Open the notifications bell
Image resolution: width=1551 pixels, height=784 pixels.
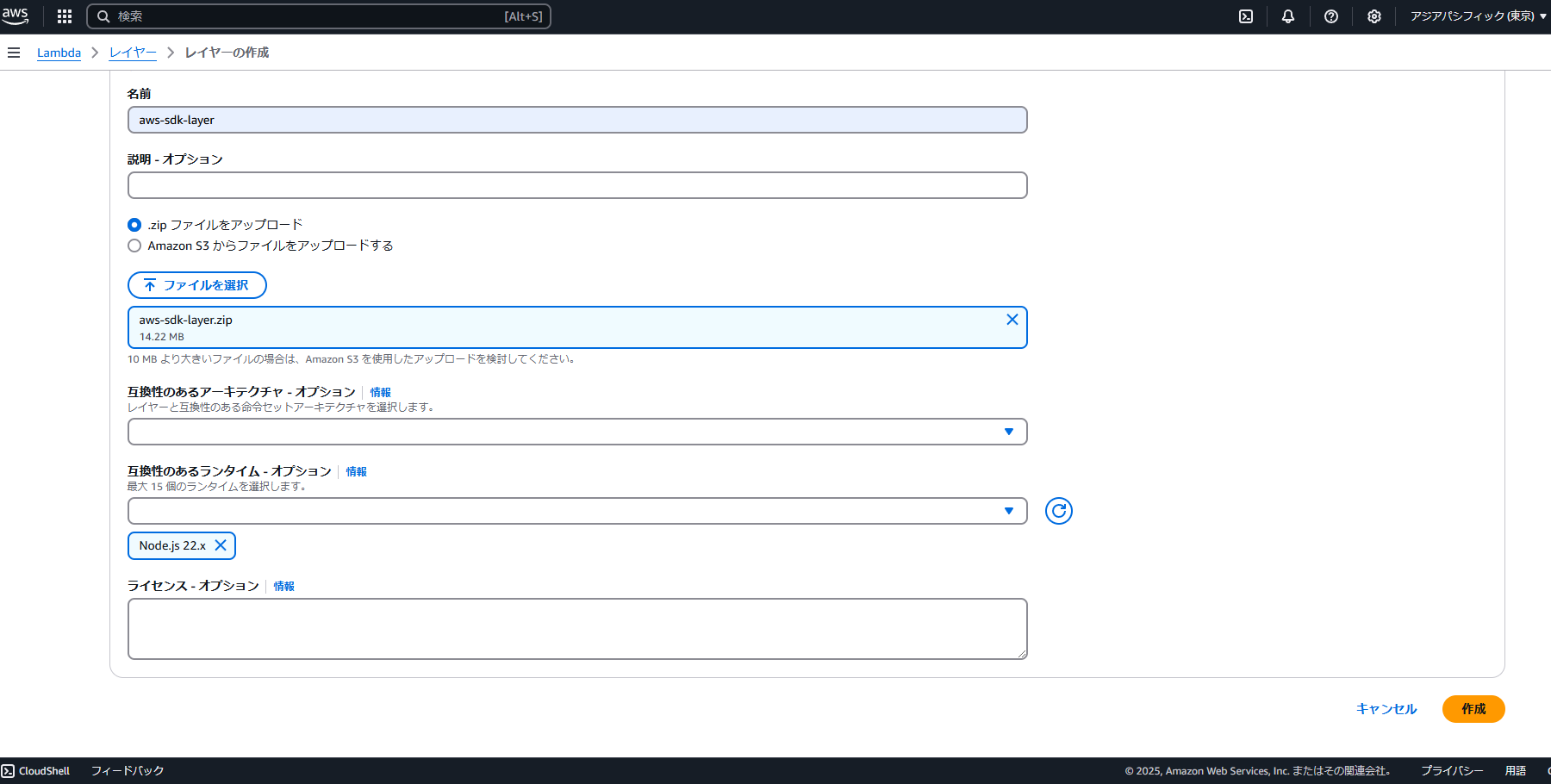point(1288,16)
